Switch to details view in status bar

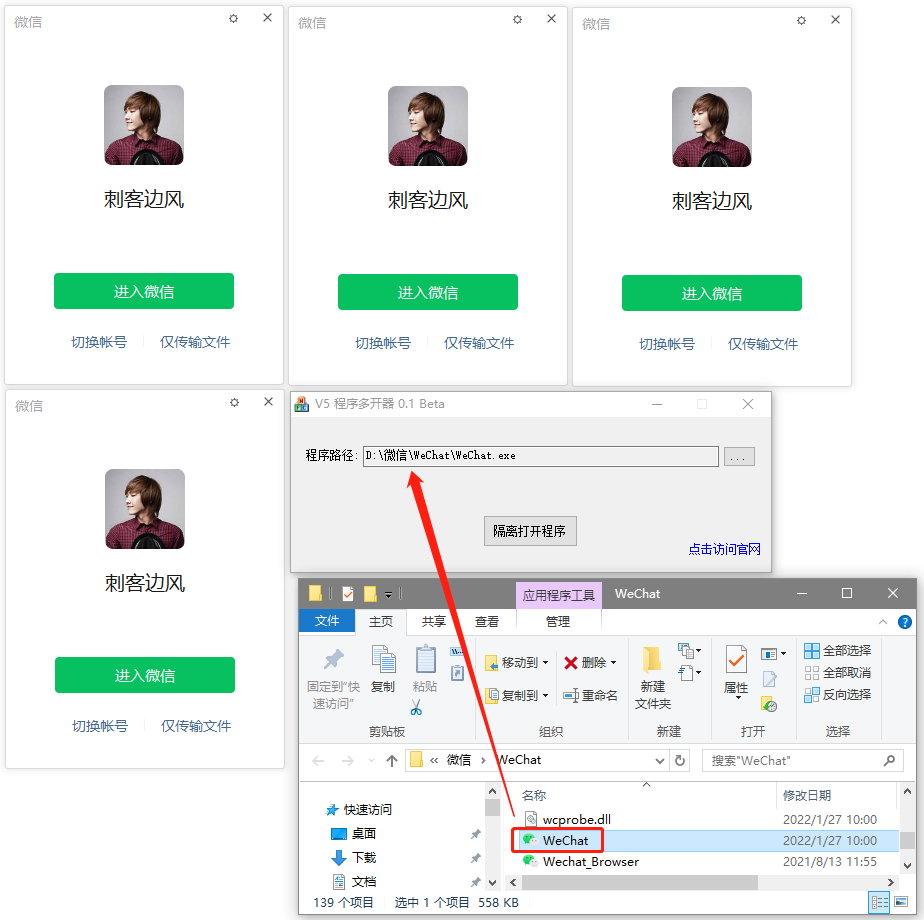point(879,902)
